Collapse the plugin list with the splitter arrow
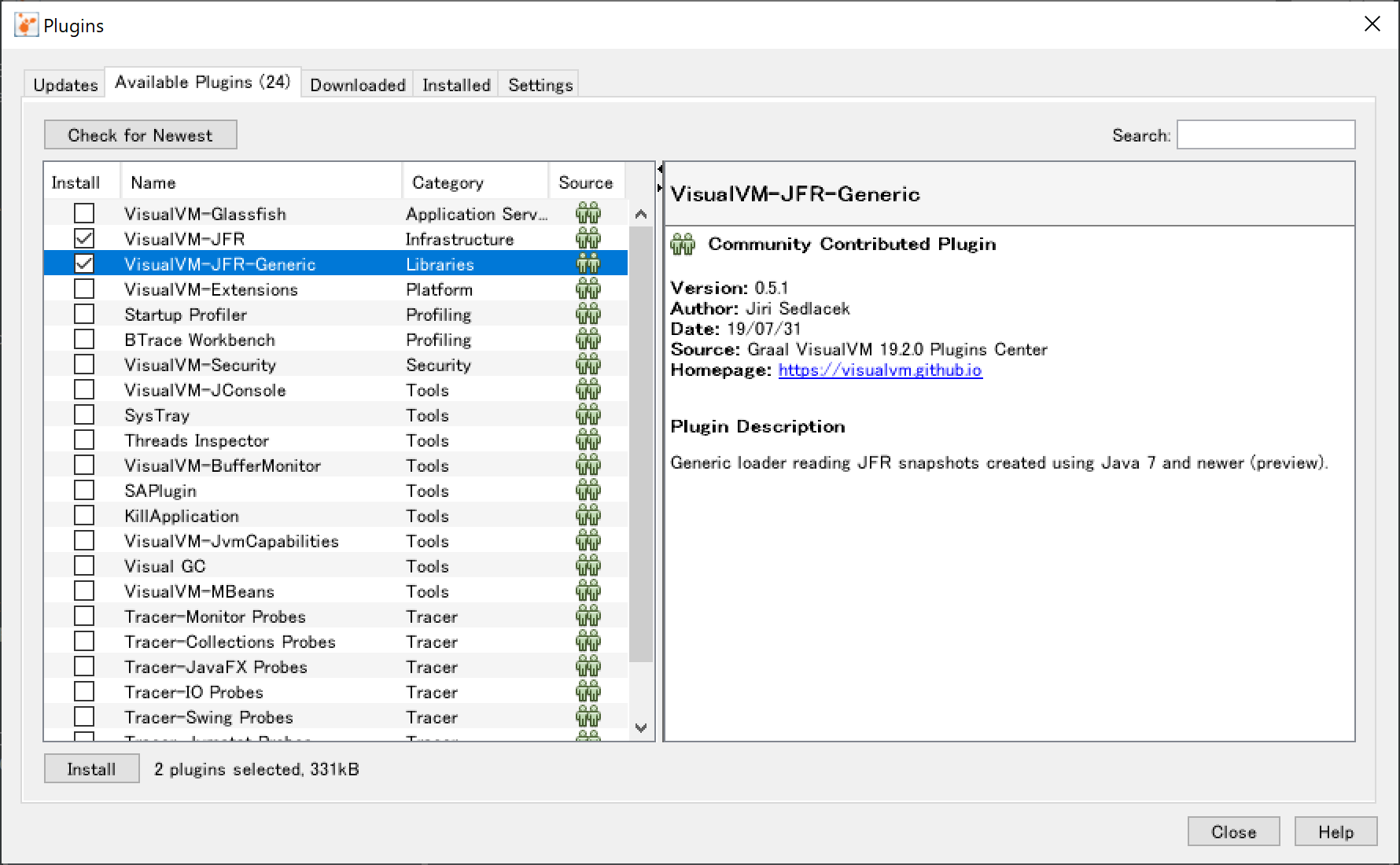Viewport: 1400px width, 865px height. click(659, 170)
